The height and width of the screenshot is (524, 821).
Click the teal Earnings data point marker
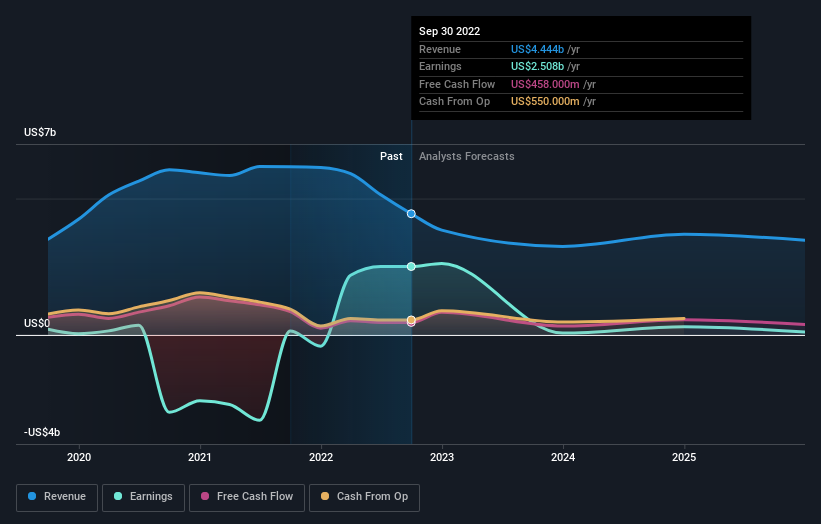coord(411,266)
